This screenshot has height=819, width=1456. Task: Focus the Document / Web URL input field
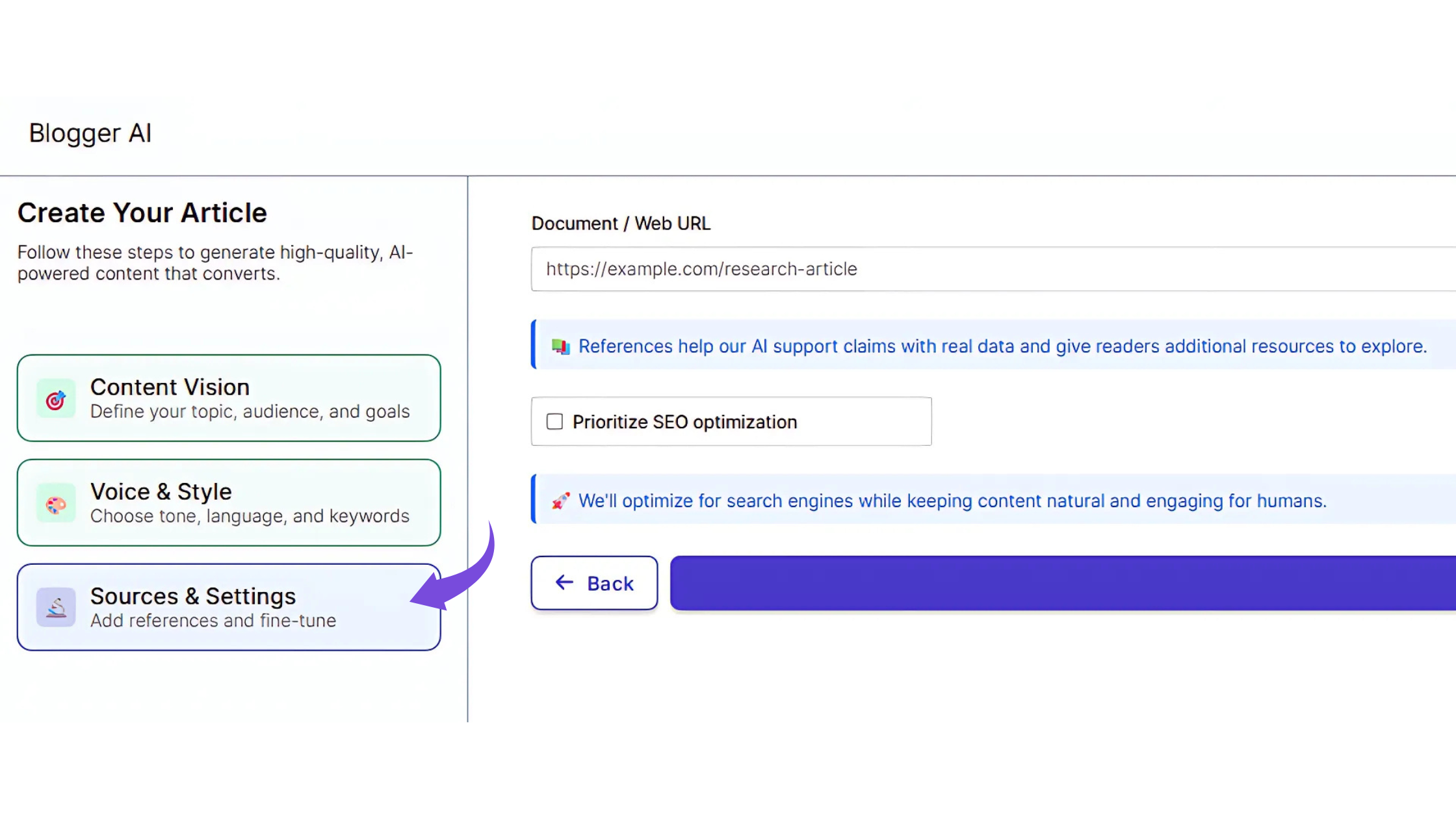coord(993,269)
